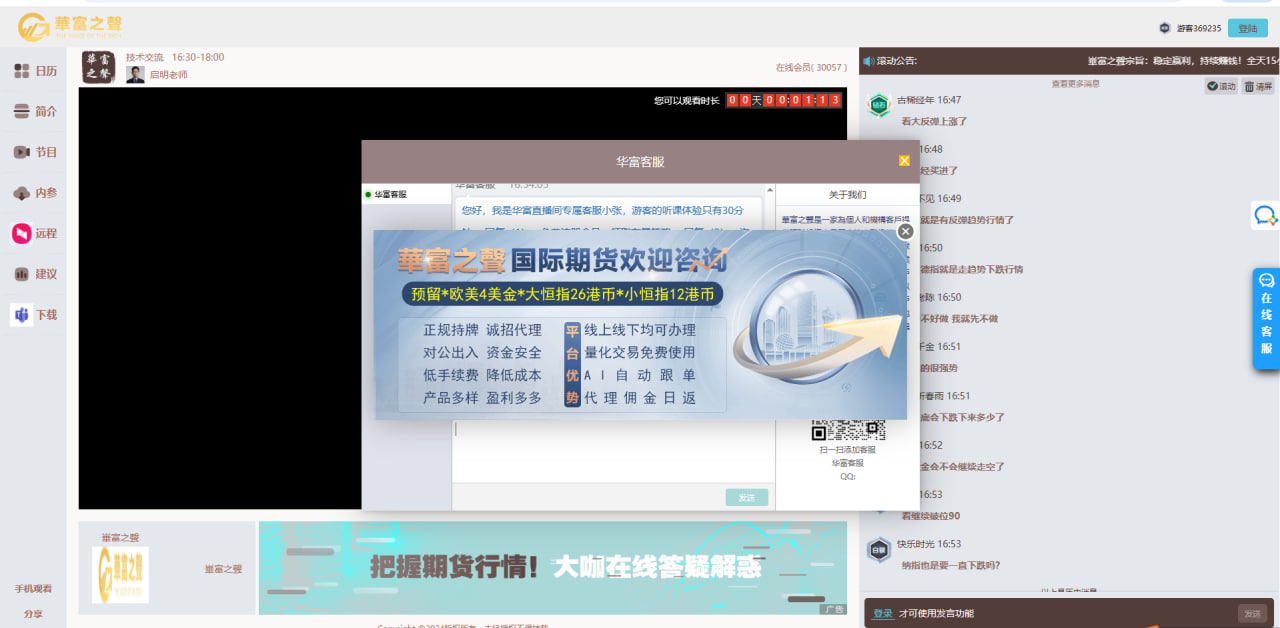Open the 简介 introduction sidebar item
This screenshot has width=1280, height=628.
pos(35,112)
